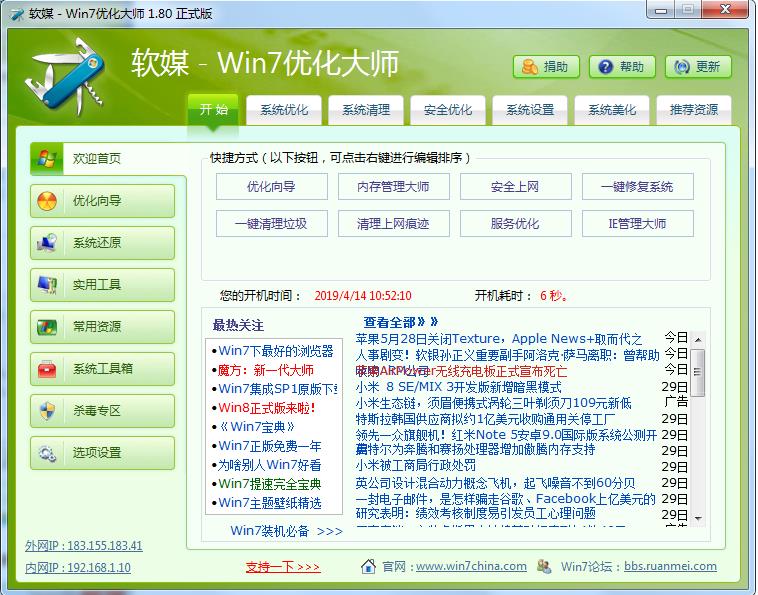Open the www.win7china.com link
This screenshot has width=758, height=595.
point(471,566)
